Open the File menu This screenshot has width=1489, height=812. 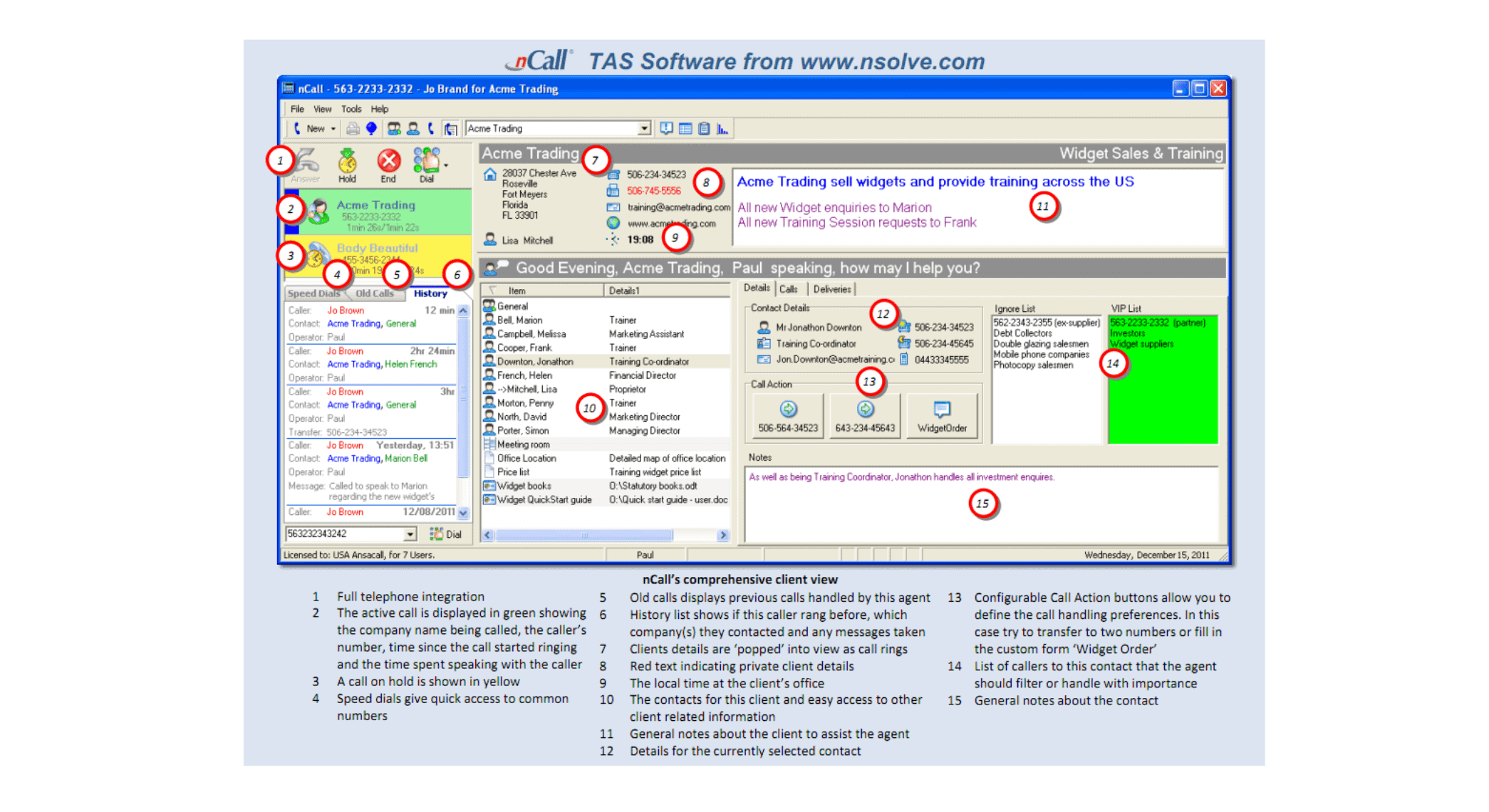(297, 109)
